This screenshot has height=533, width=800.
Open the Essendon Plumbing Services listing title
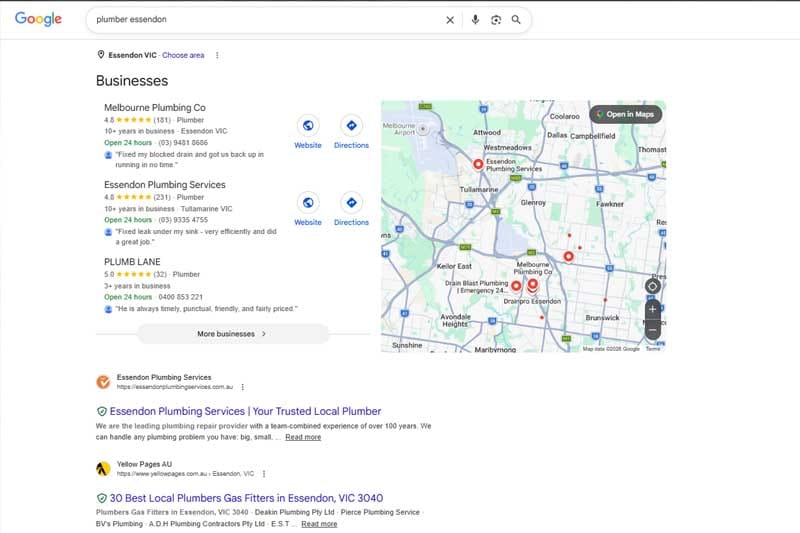coord(165,185)
